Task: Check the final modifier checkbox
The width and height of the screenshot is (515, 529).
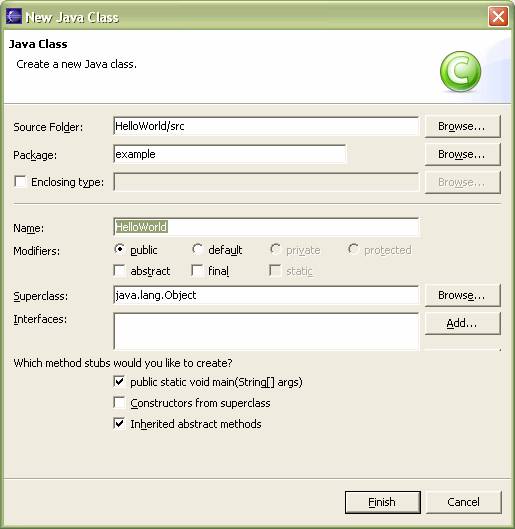Action: pos(197,271)
